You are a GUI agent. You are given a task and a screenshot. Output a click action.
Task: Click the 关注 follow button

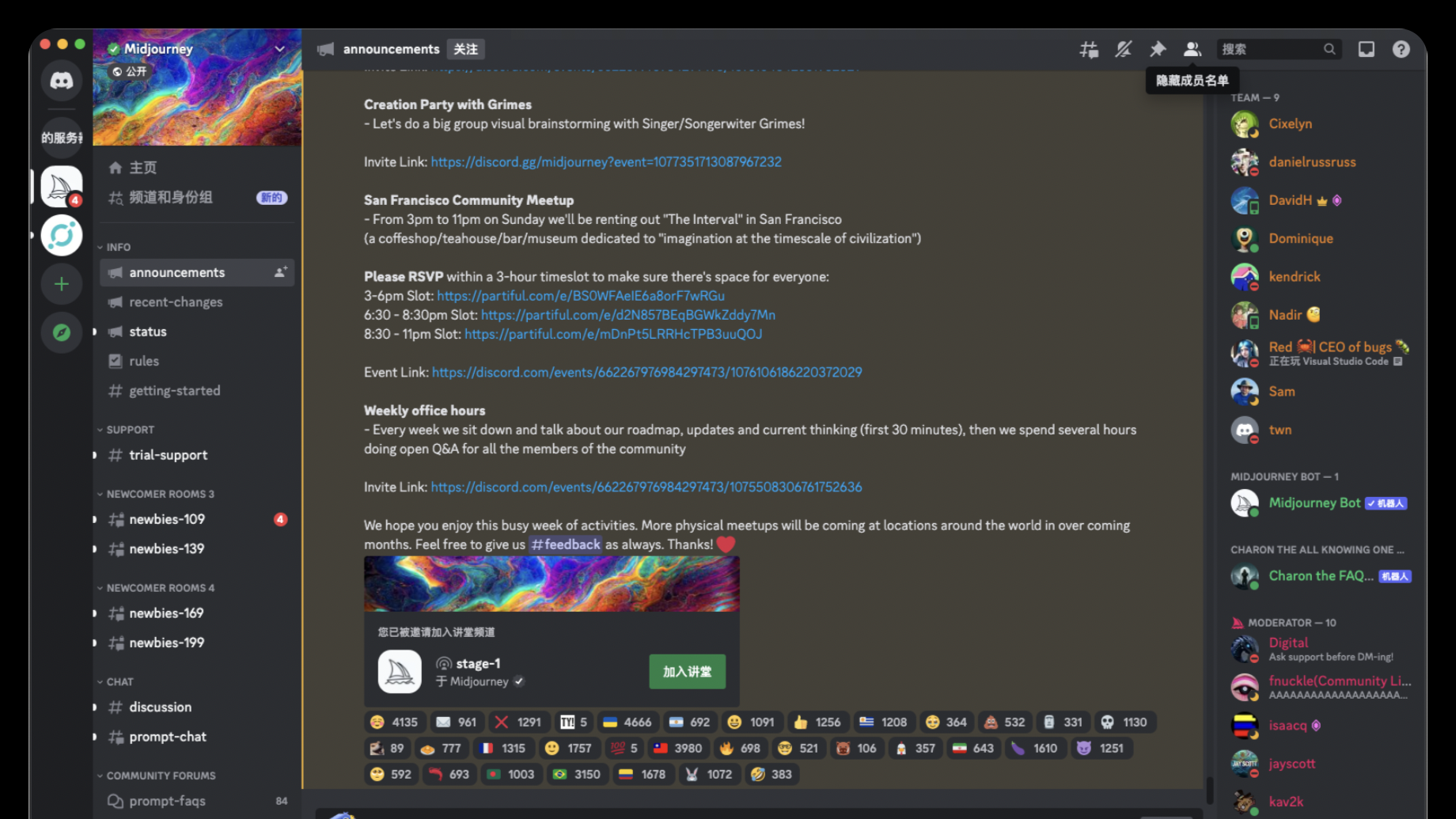pyautogui.click(x=465, y=49)
